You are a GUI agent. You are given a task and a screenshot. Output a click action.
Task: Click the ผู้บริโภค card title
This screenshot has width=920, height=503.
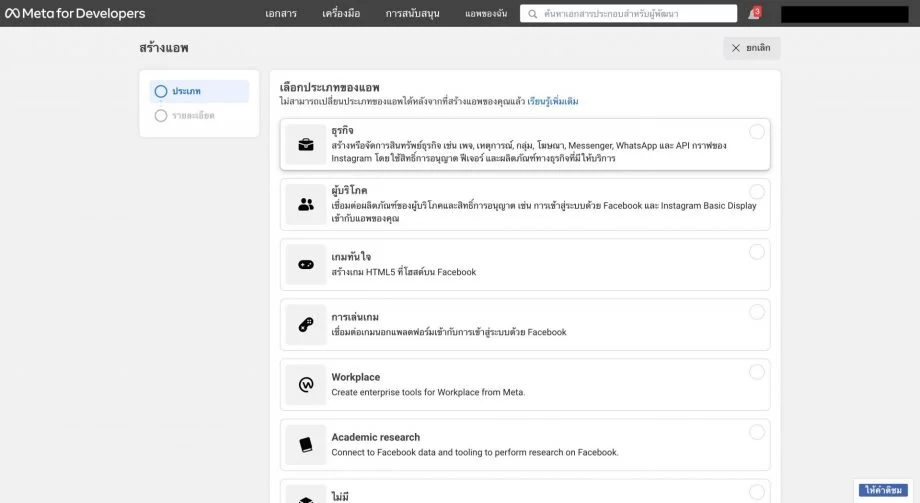[349, 191]
